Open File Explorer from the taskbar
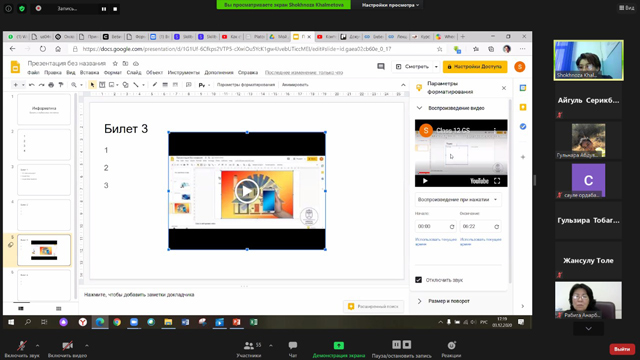The image size is (640, 360). point(168,322)
